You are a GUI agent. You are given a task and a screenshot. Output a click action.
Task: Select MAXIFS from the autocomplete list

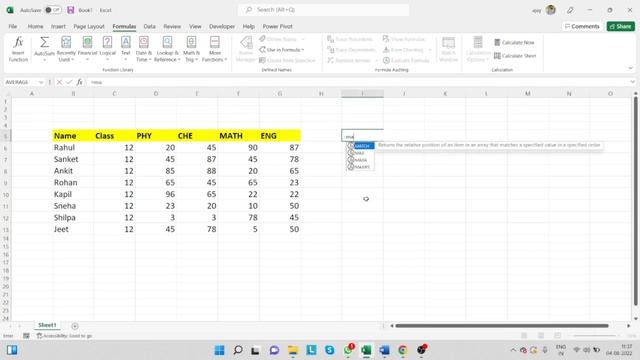(x=360, y=167)
